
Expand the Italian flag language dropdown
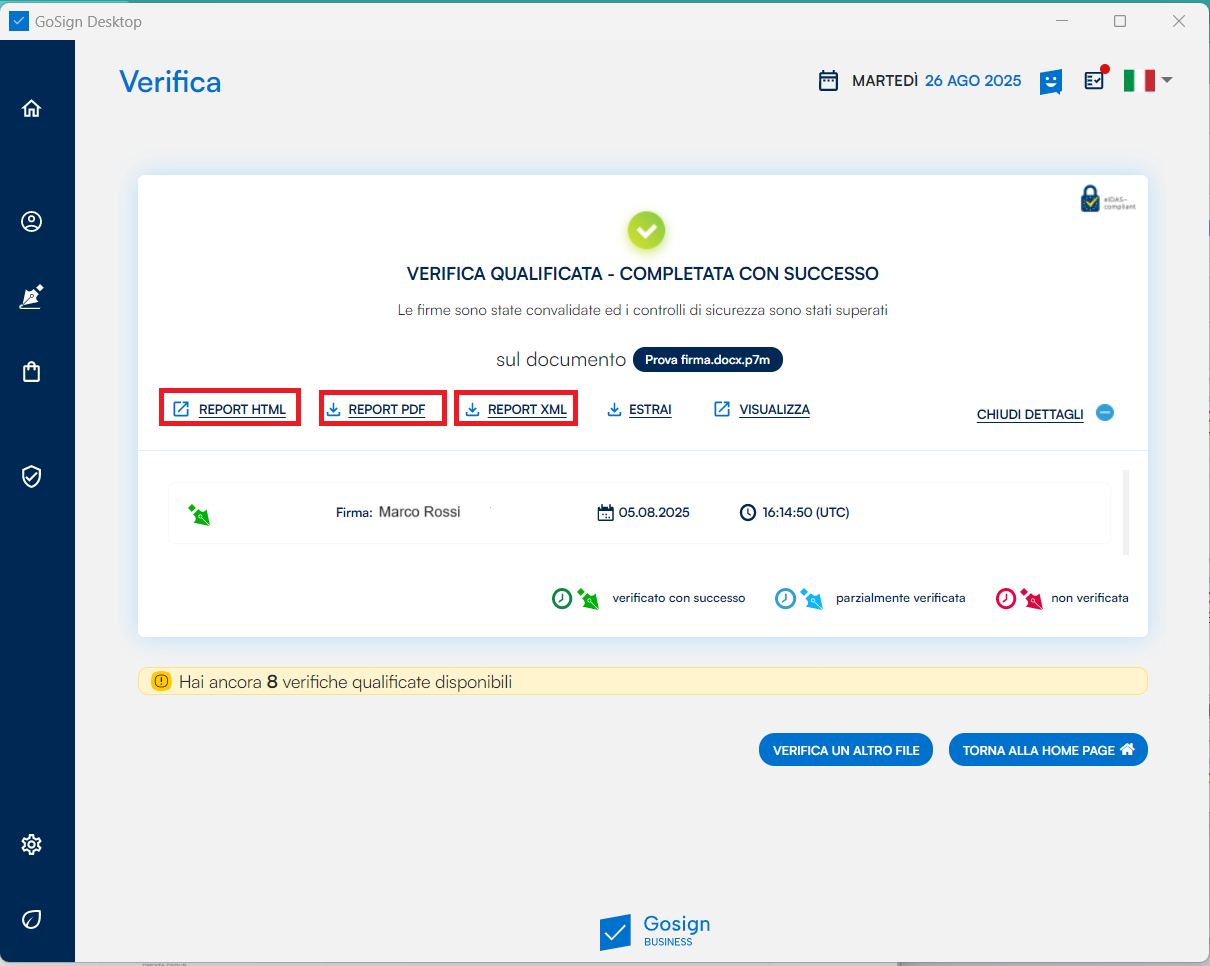pyautogui.click(x=1147, y=81)
